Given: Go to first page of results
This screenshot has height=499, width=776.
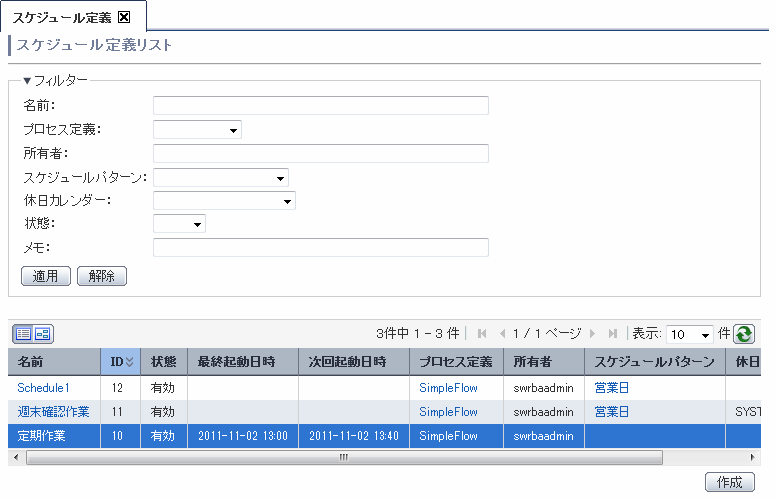Looking at the screenshot, I should (x=483, y=333).
